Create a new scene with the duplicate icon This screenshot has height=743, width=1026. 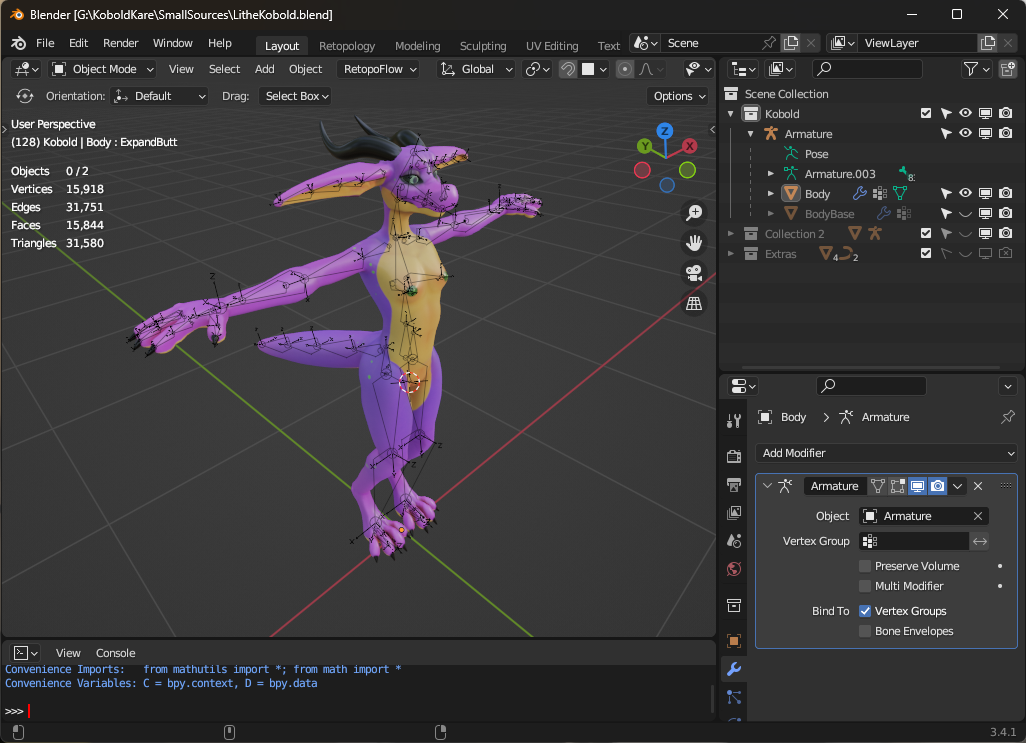coord(791,43)
